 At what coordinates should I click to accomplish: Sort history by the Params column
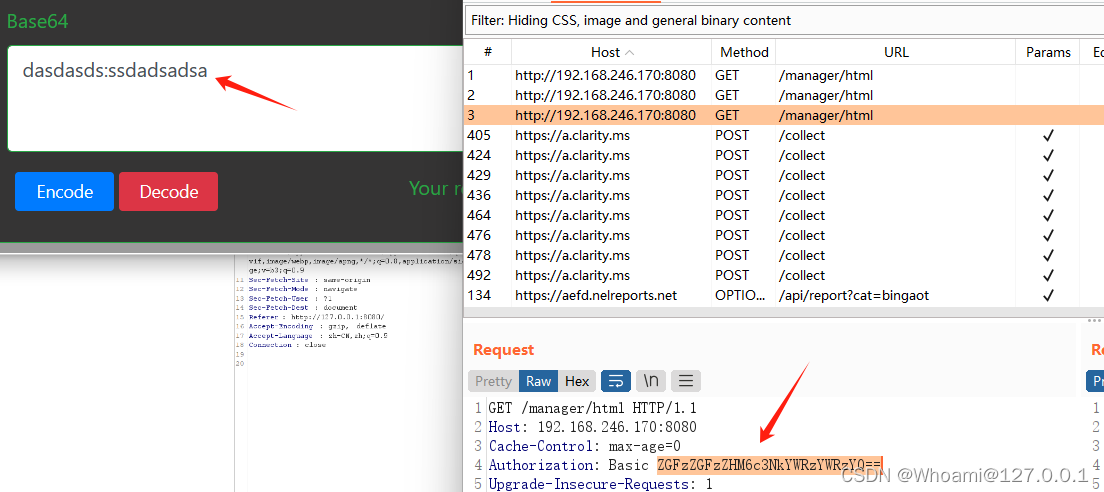point(1048,52)
